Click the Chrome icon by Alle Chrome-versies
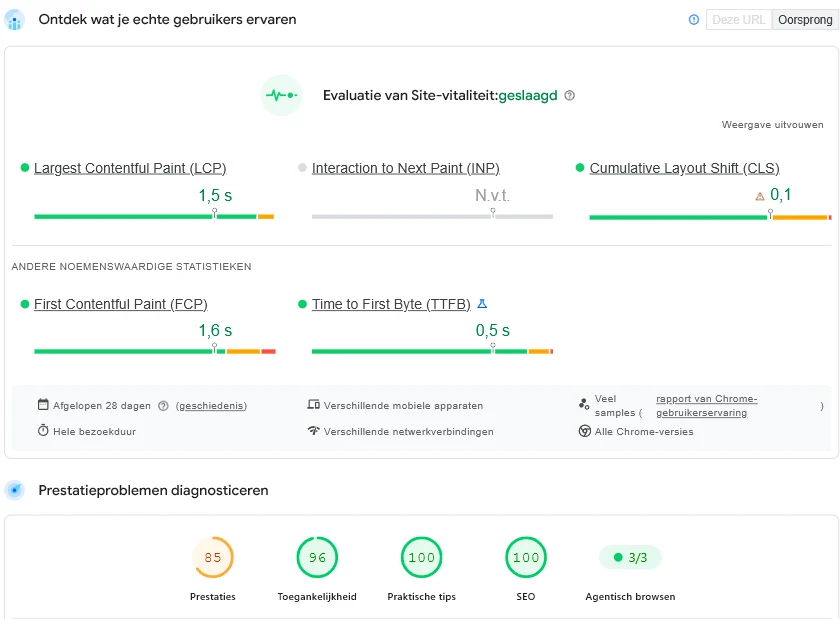The width and height of the screenshot is (840, 619). point(584,431)
